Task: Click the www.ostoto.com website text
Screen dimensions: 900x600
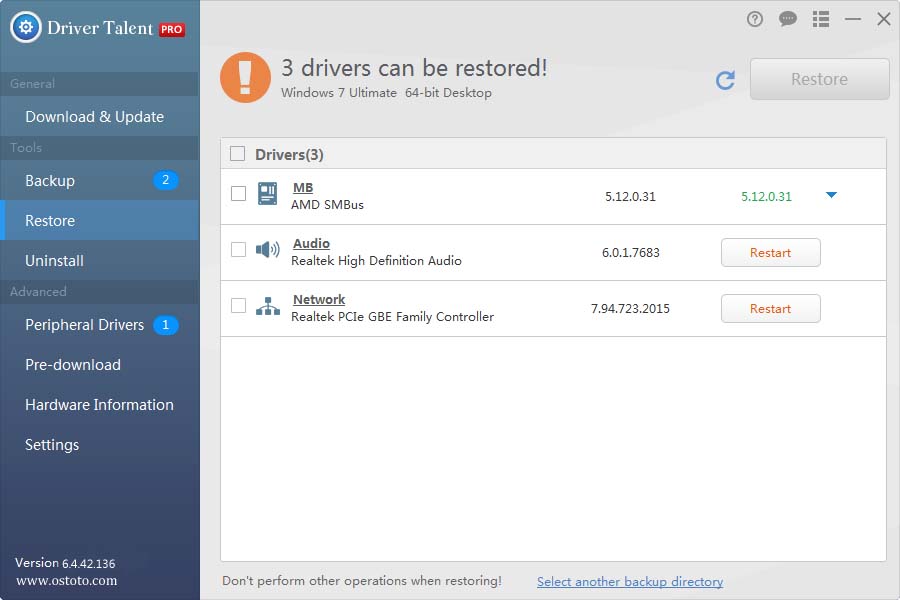Action: [x=67, y=580]
